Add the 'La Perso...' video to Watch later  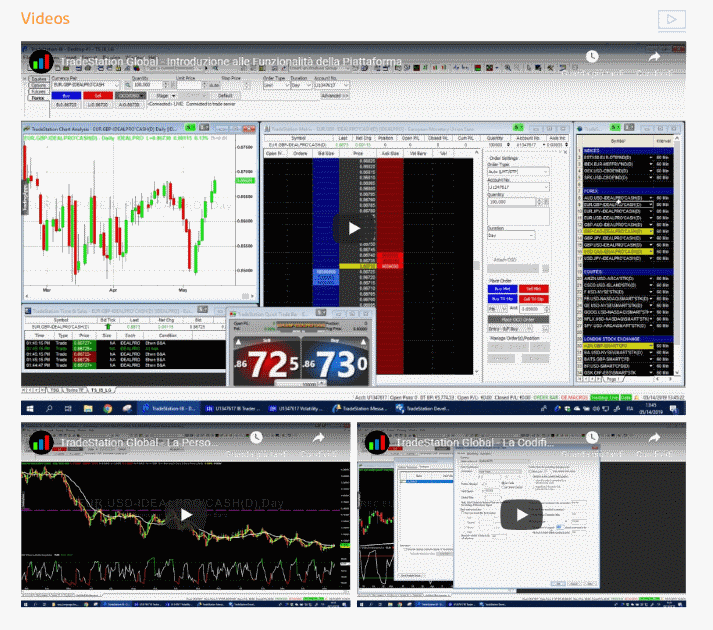[256, 438]
